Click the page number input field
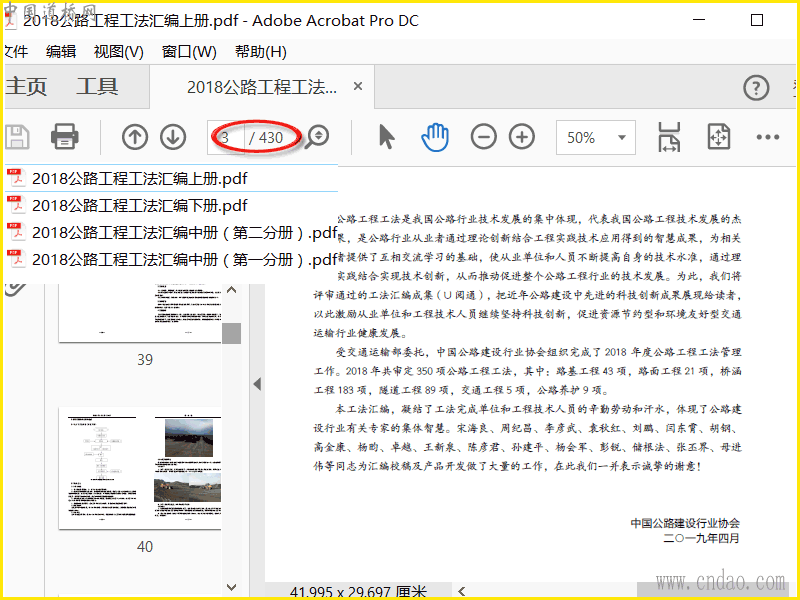 click(225, 137)
